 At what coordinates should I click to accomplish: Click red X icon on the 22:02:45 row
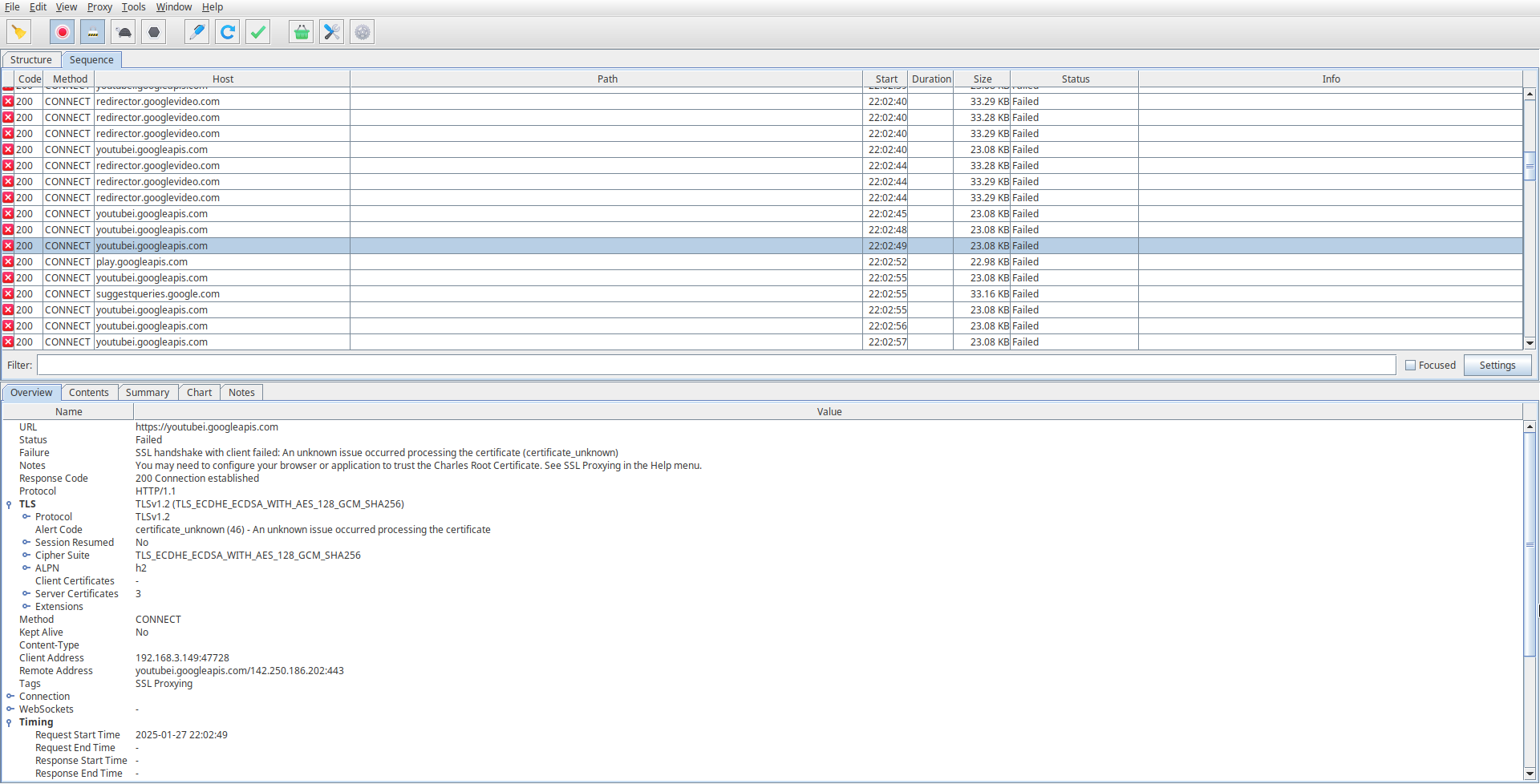point(8,214)
